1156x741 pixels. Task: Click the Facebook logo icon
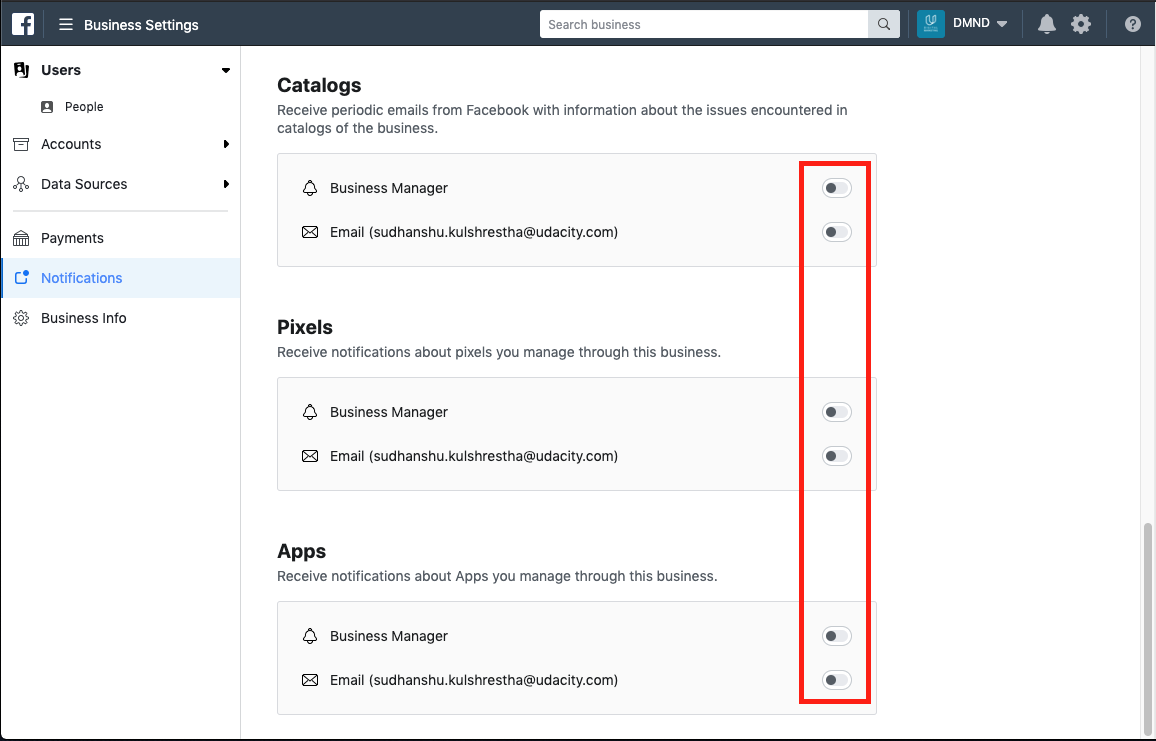(22, 23)
